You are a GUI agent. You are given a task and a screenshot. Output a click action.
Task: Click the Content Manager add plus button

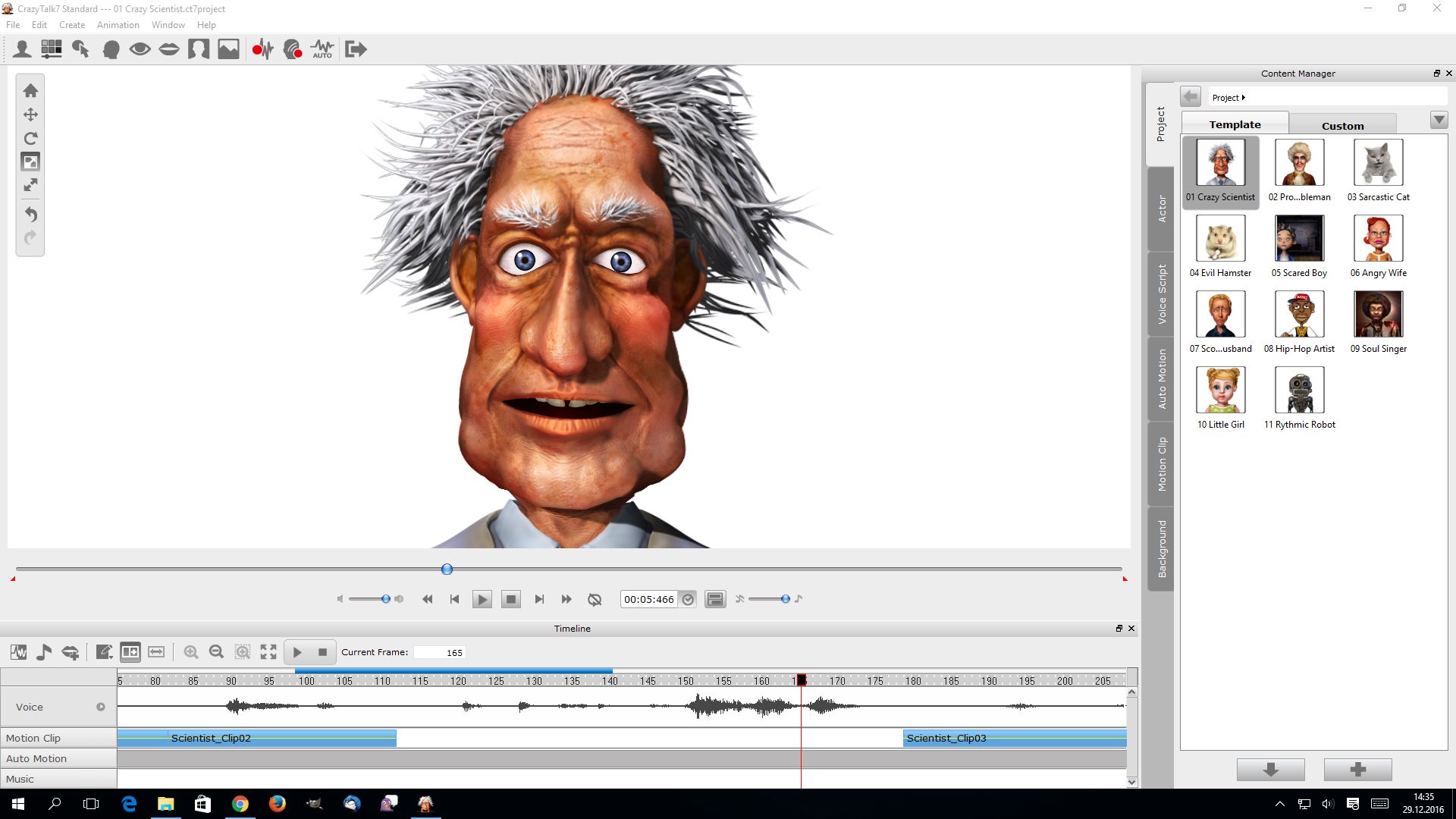tap(1357, 770)
